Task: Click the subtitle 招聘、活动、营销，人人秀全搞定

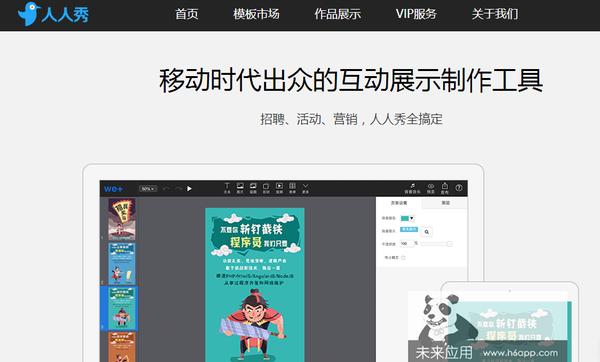Action: coord(351,119)
